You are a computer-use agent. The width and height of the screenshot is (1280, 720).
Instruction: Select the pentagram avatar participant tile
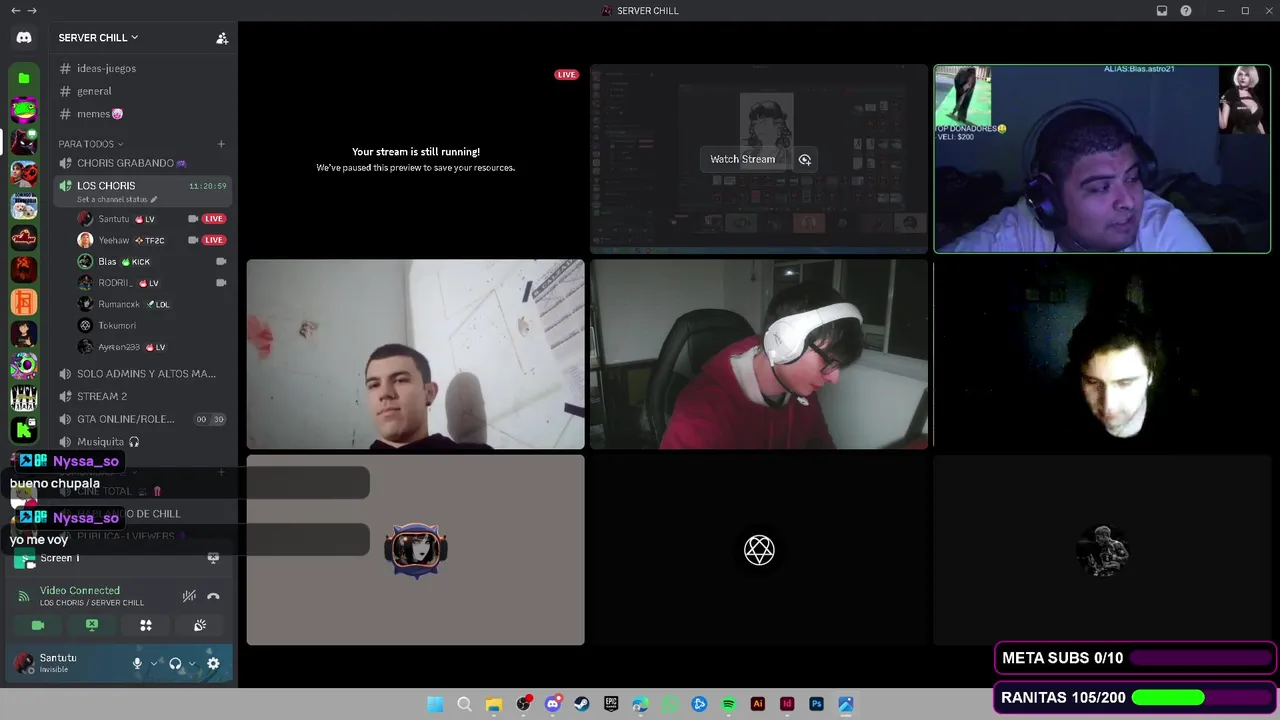tap(759, 550)
